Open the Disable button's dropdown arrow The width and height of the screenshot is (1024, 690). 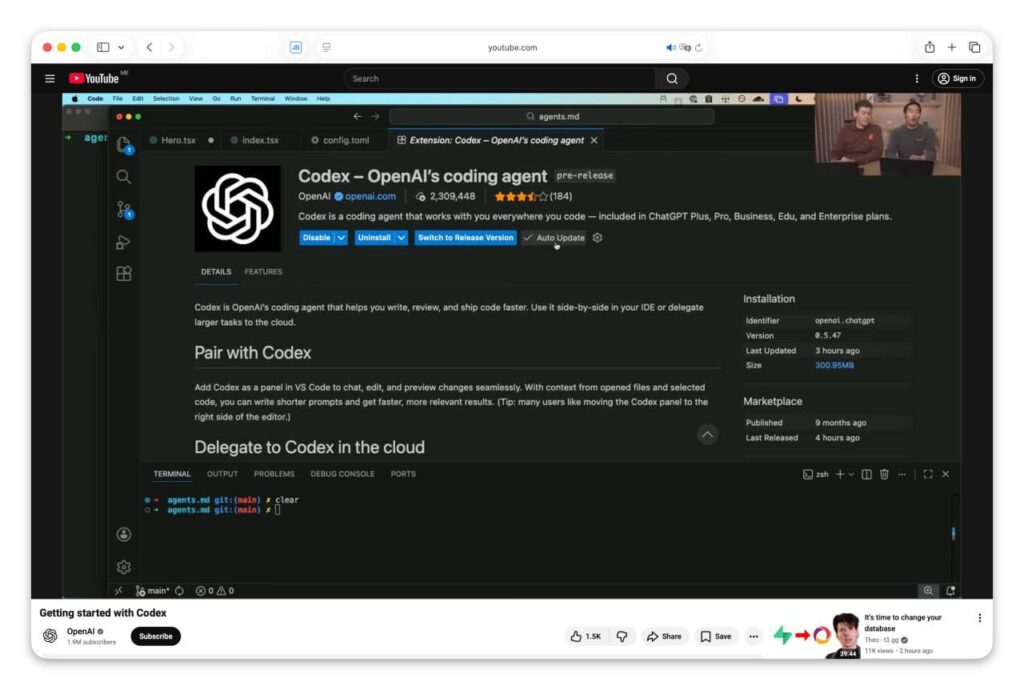pyautogui.click(x=341, y=238)
